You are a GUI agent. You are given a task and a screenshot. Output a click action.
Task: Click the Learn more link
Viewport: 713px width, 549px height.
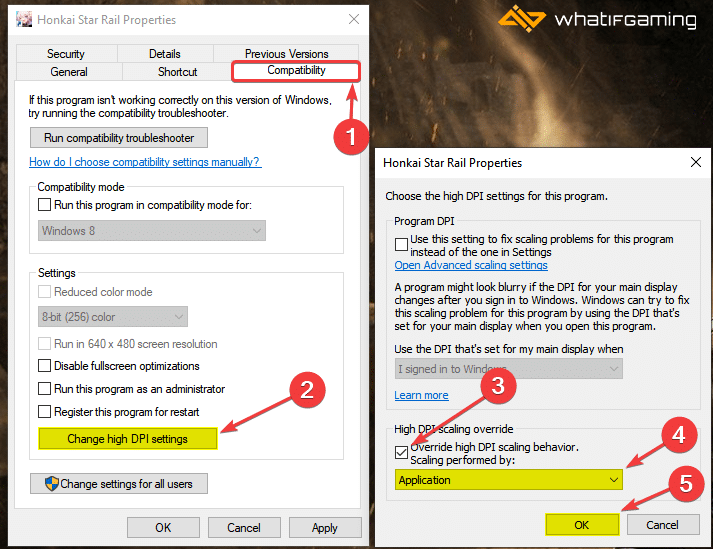[x=422, y=395]
